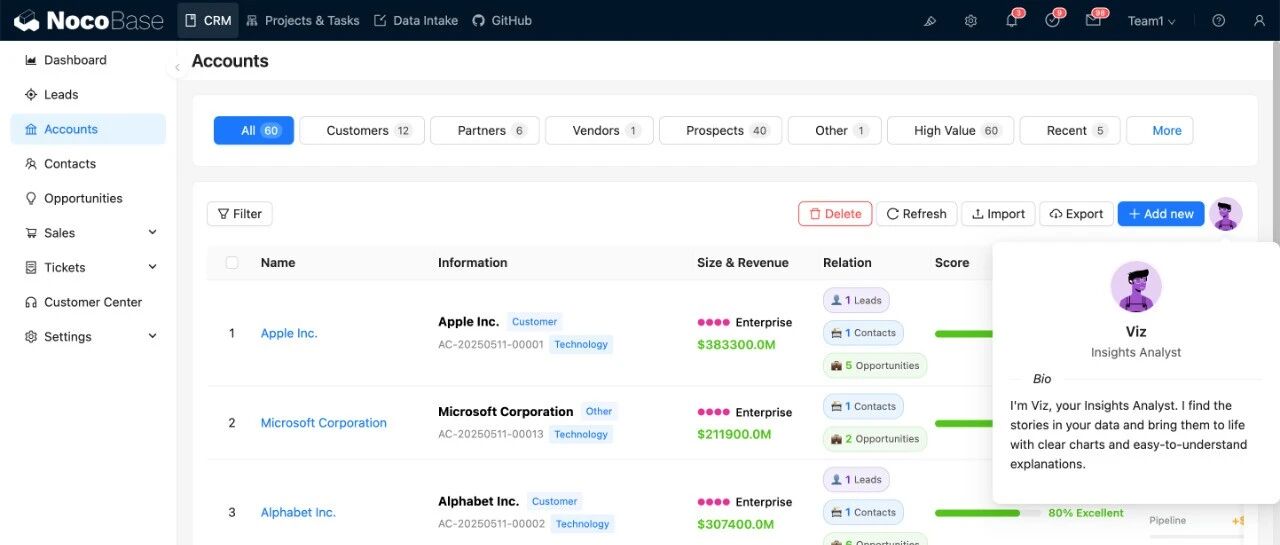Open Customer Center in the sidebar
The image size is (1280, 545).
tap(88, 302)
